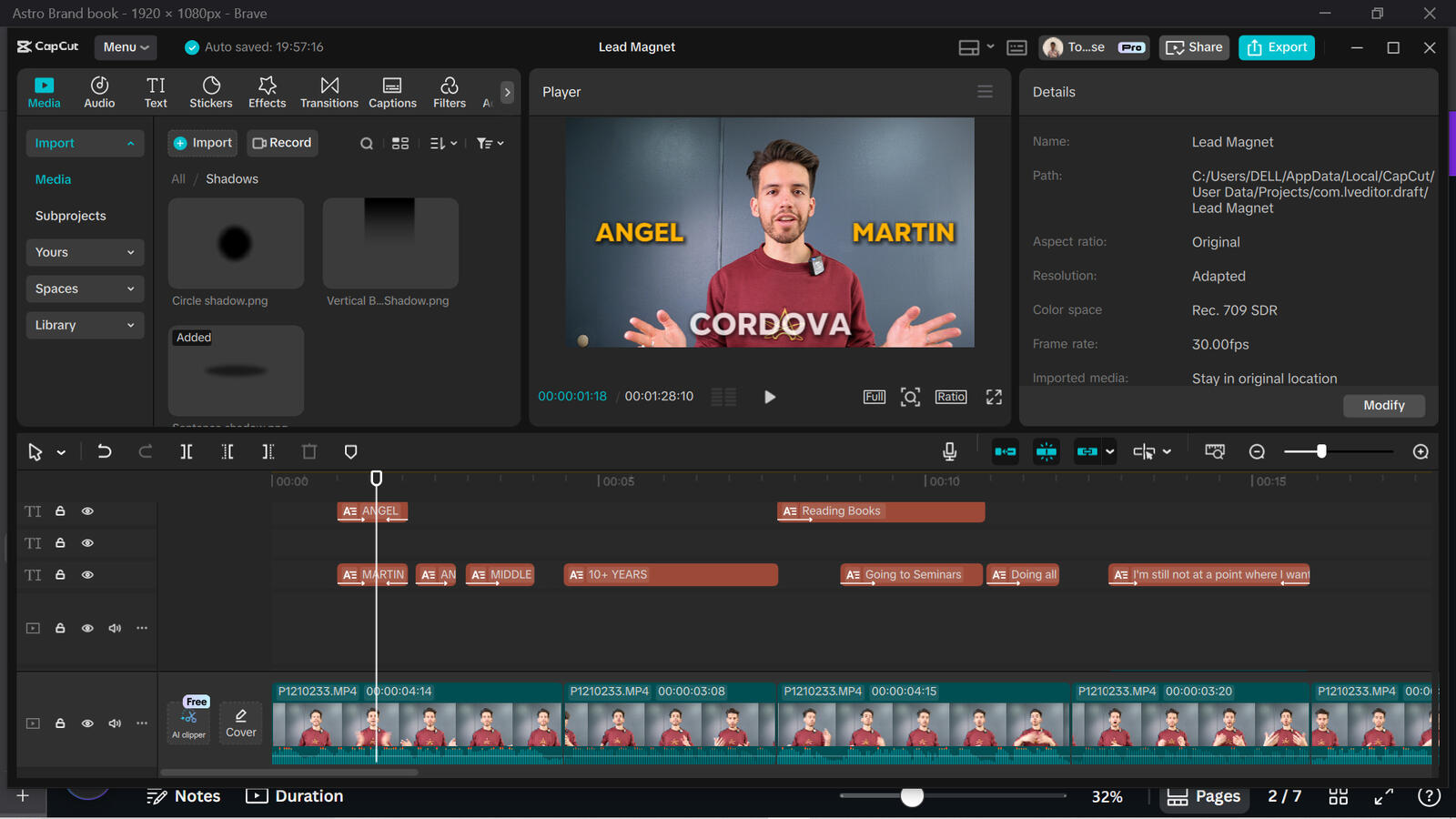Open Notes in the Brave Canva window
1456x819 pixels.
click(184, 796)
